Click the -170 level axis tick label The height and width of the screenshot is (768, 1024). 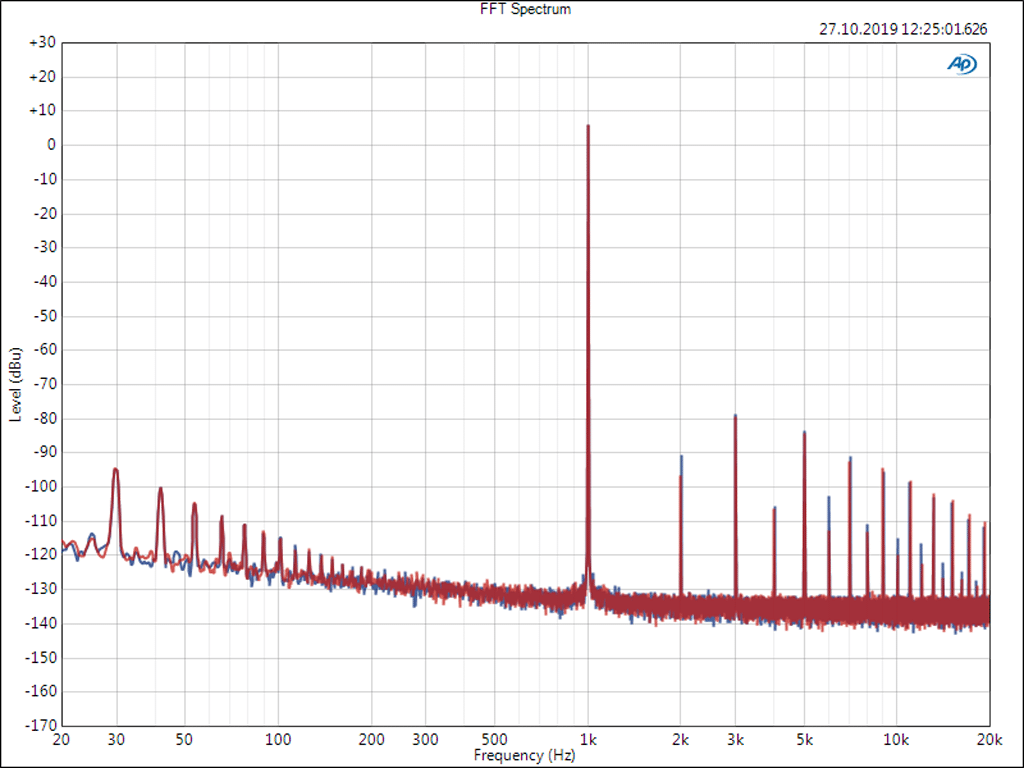[x=41, y=725]
